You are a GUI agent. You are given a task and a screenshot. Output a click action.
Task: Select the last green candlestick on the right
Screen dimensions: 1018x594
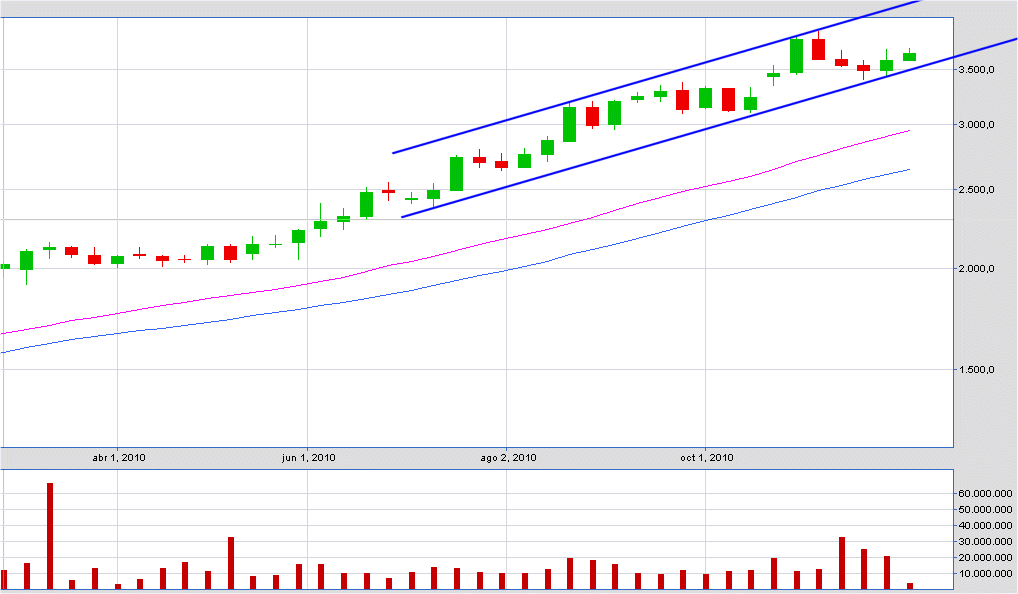[910, 56]
